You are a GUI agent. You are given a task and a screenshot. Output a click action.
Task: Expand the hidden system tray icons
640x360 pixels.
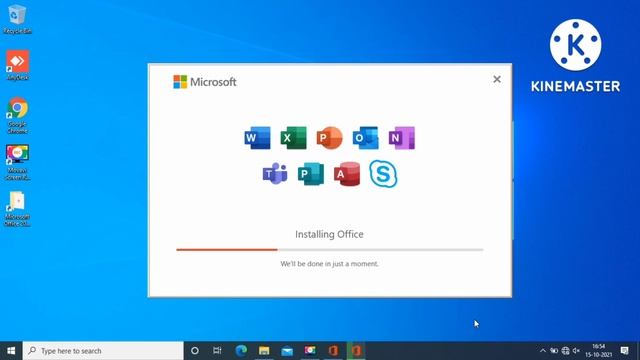pos(543,351)
